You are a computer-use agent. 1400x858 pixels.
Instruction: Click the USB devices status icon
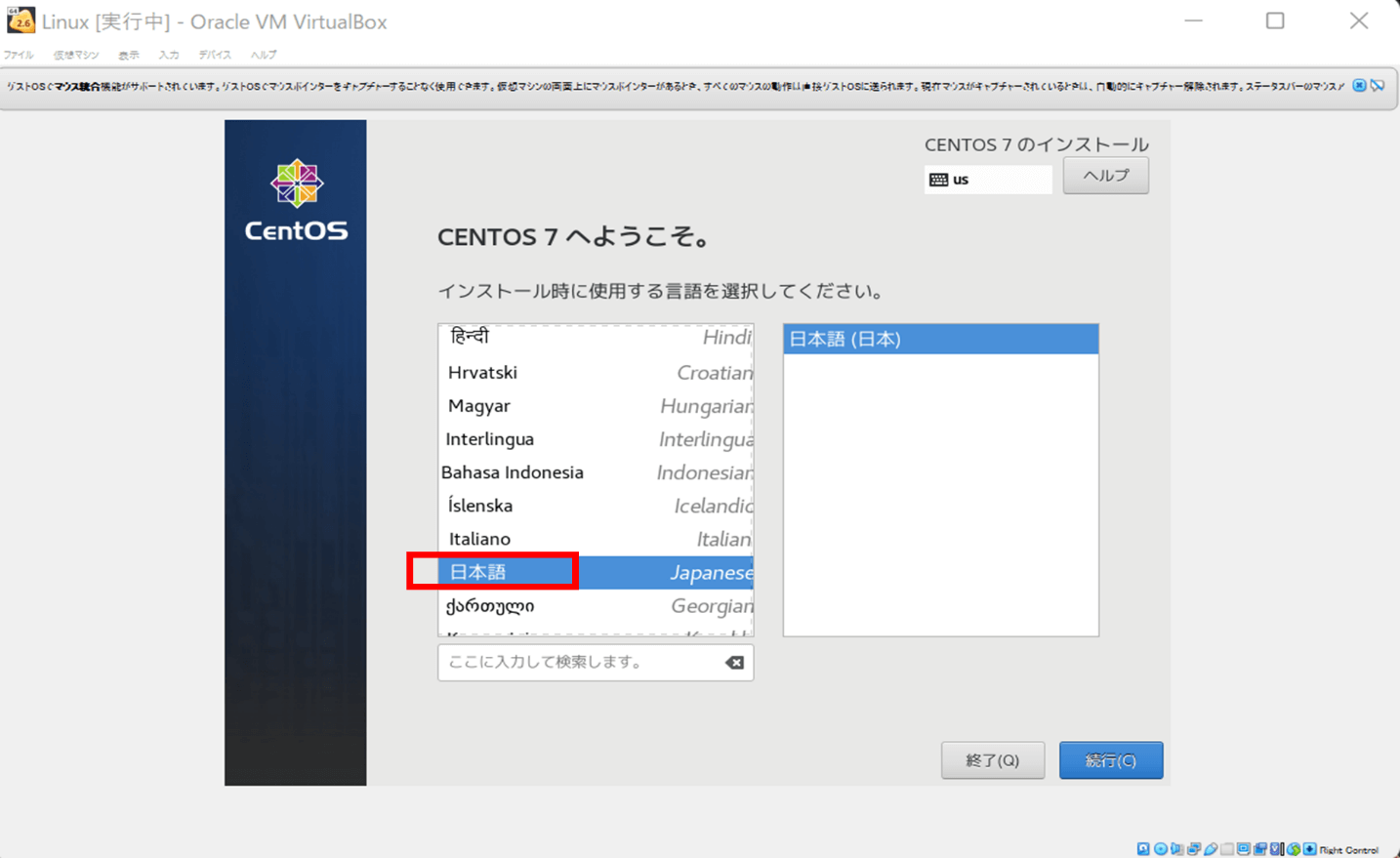[1211, 849]
